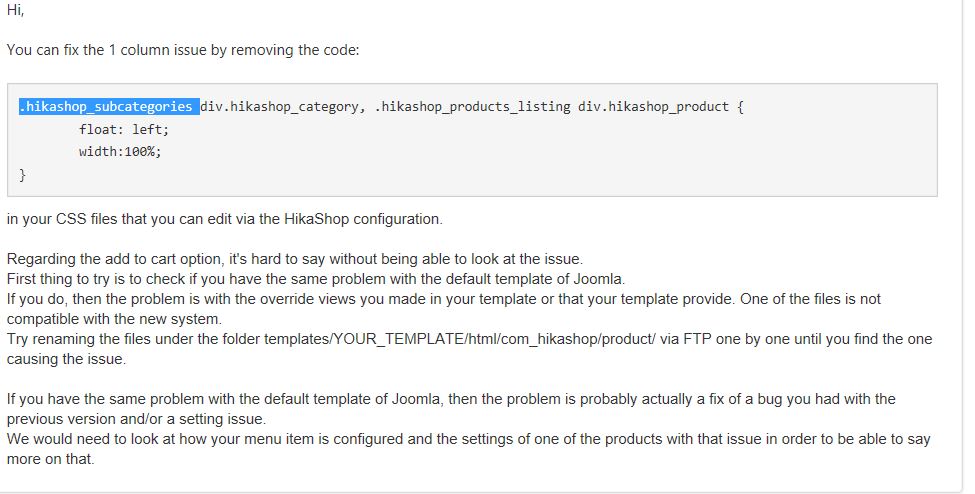Click the "previous version and/or a setting issue" line
This screenshot has width=975, height=494.
coord(136,419)
